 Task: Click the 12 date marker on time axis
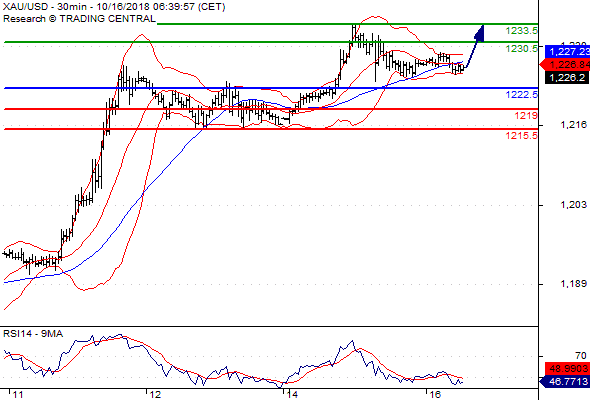[x=155, y=395]
